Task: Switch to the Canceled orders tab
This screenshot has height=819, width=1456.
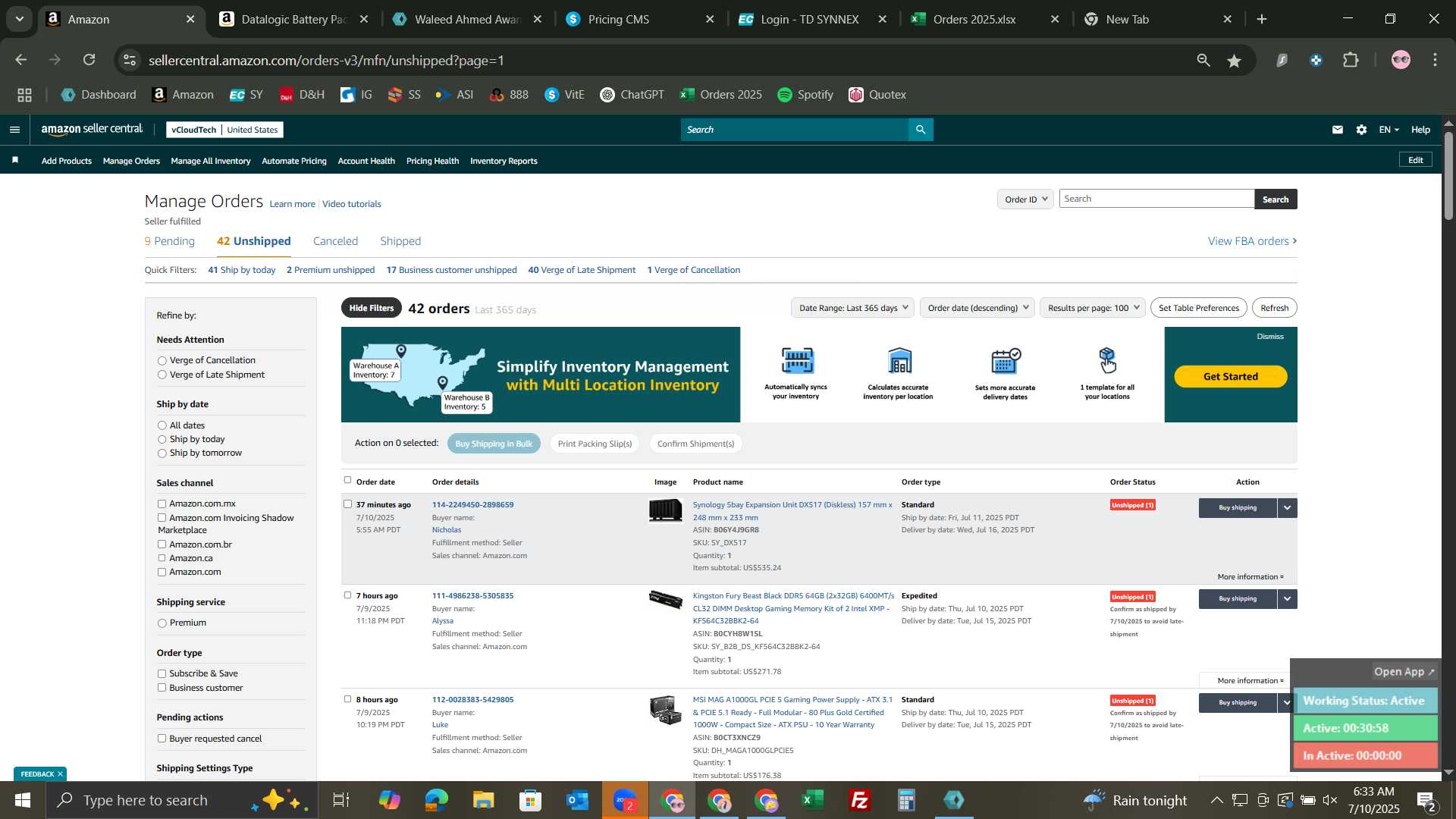Action: (x=335, y=241)
